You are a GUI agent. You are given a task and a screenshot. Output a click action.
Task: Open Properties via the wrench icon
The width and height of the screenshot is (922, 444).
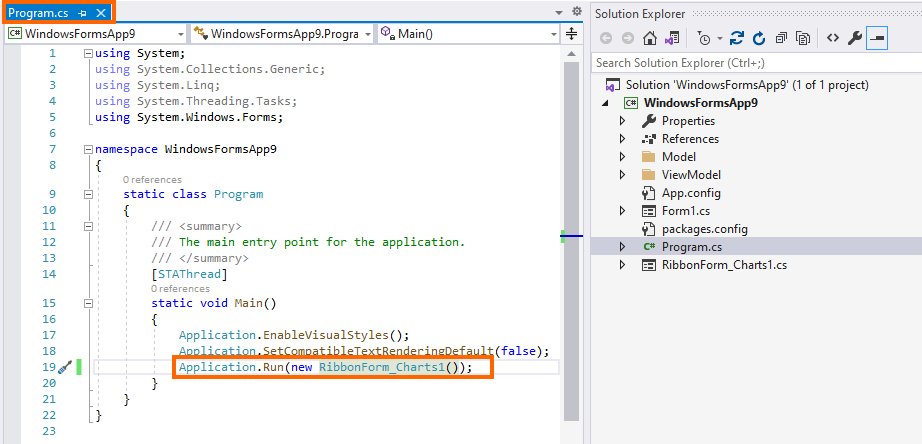pos(854,38)
